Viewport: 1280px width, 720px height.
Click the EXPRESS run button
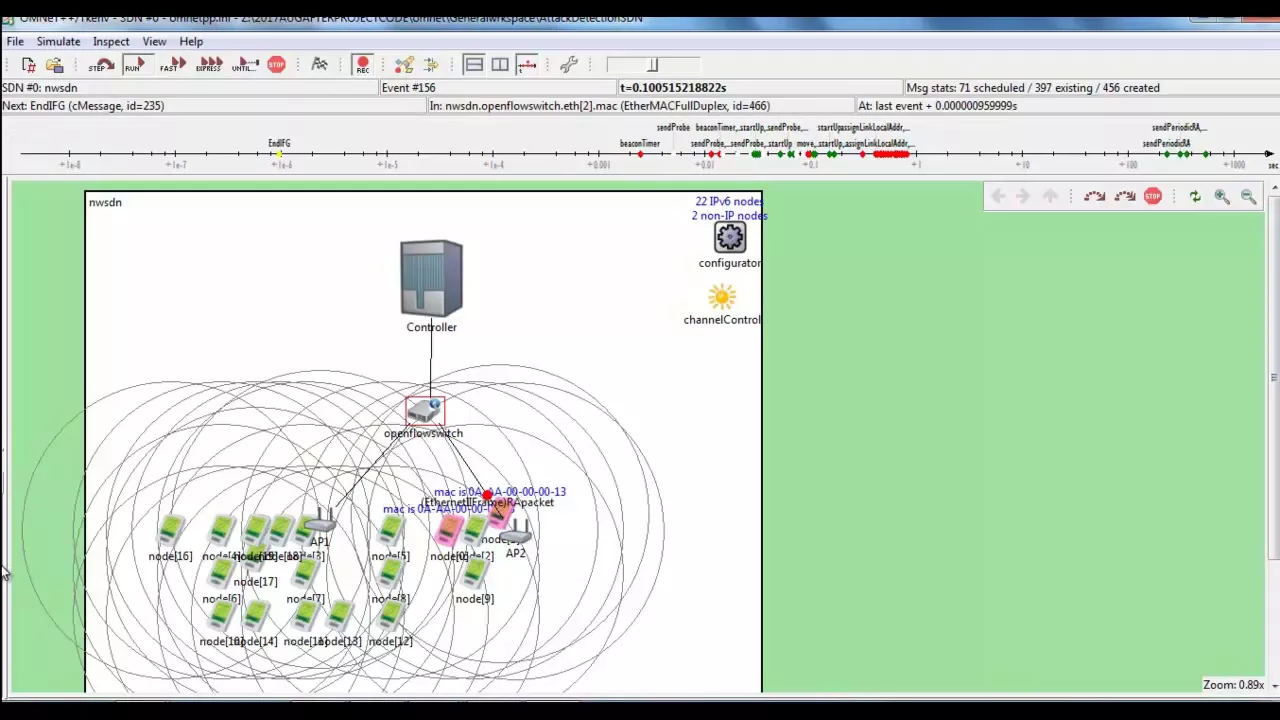tap(209, 65)
